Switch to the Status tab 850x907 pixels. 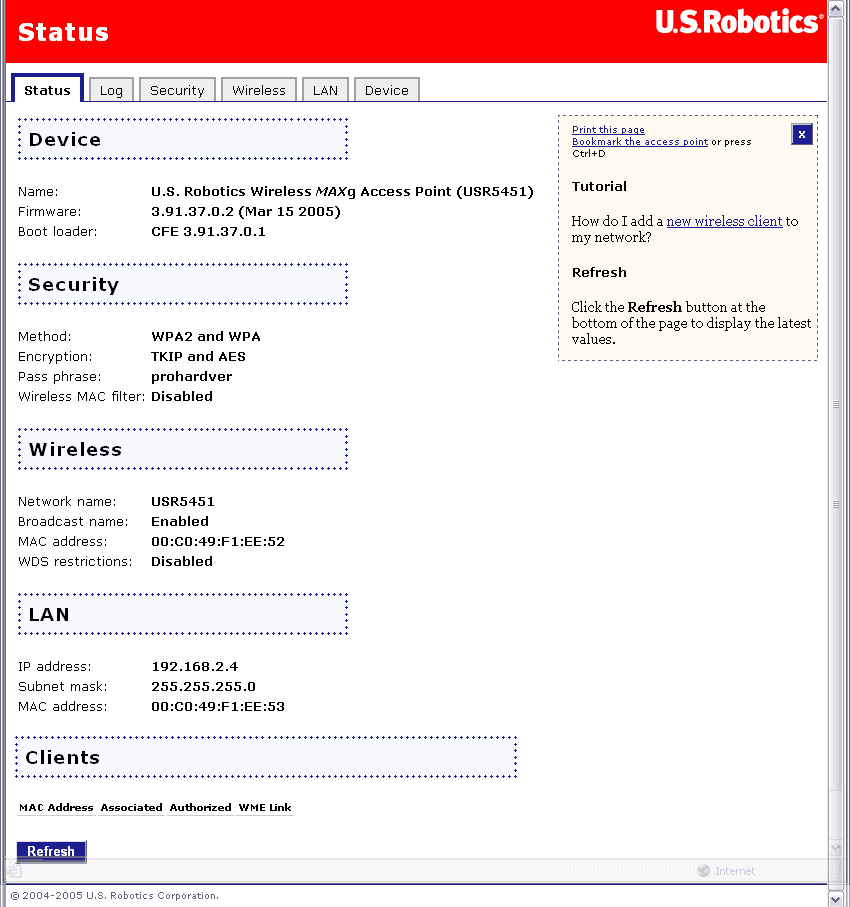[x=47, y=90]
